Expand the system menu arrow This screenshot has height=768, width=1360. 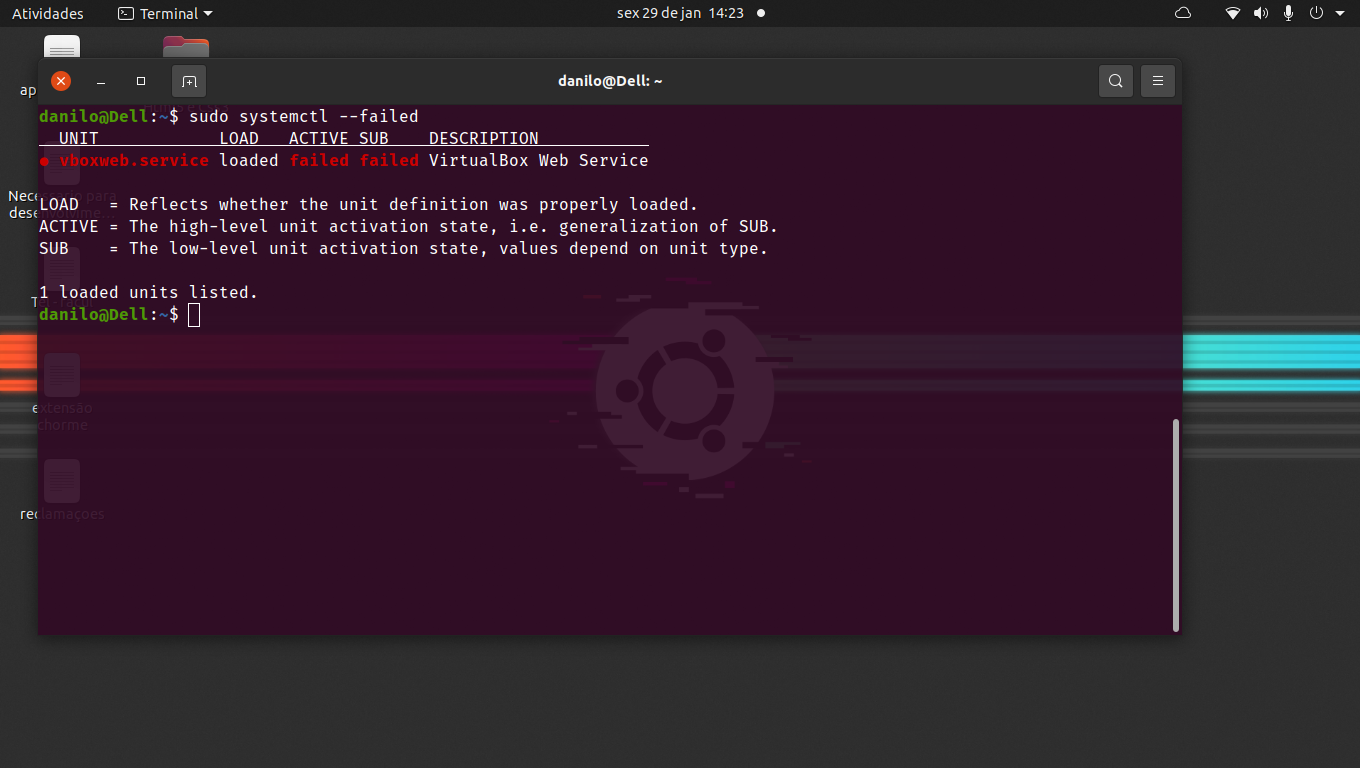click(x=1339, y=13)
